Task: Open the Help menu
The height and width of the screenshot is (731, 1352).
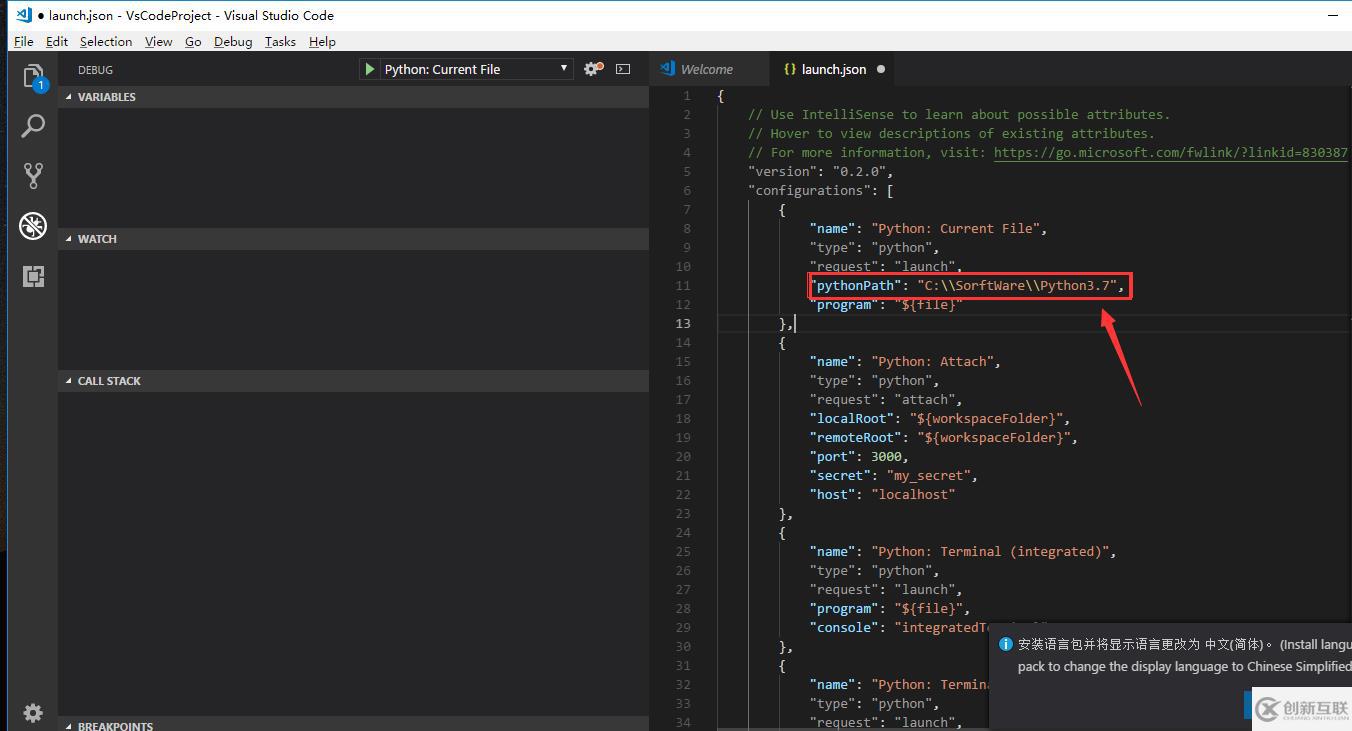Action: [322, 41]
